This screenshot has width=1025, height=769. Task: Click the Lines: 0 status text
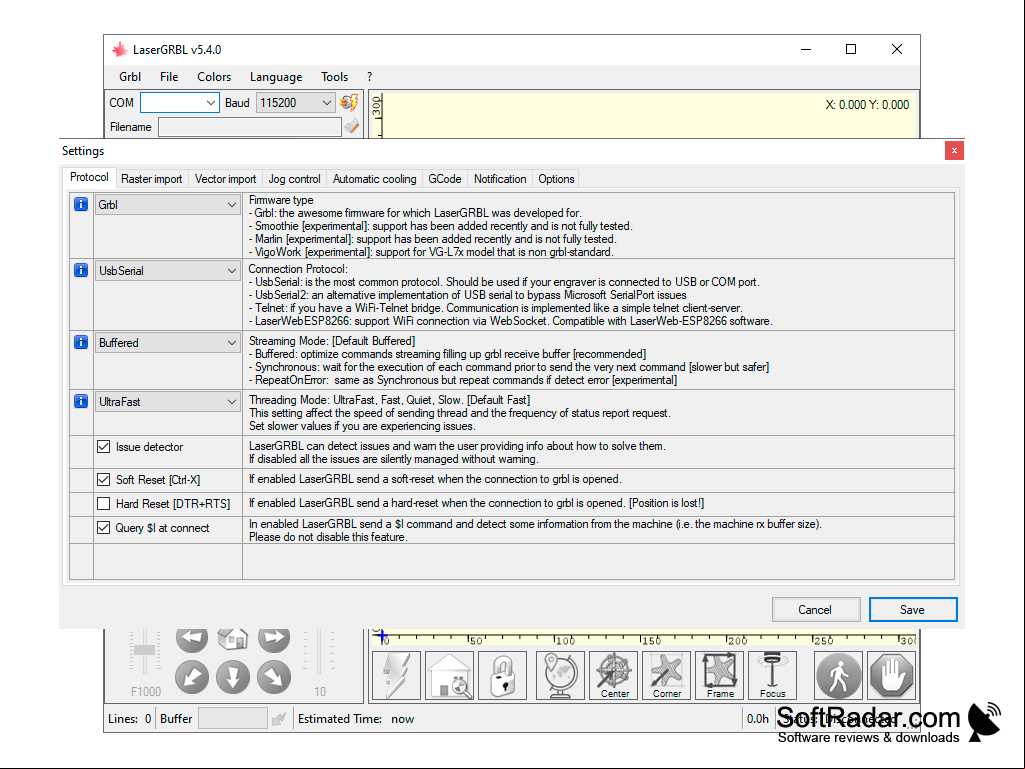129,719
